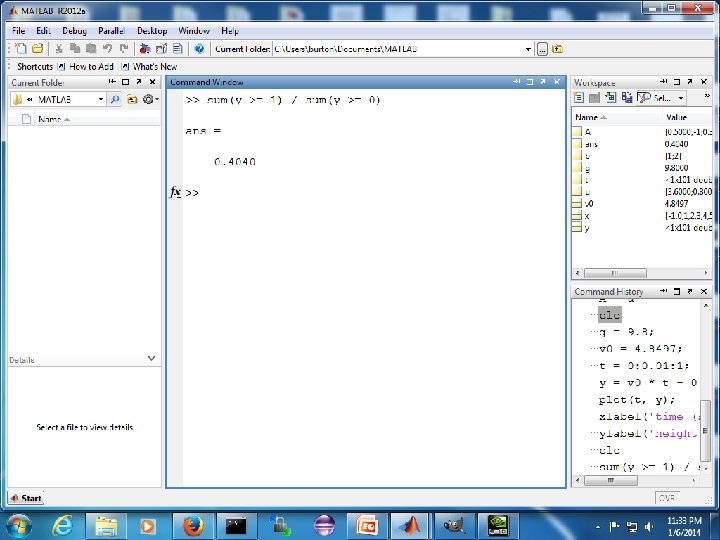Open the Edit menu
The width and height of the screenshot is (720, 540).
tap(44, 31)
